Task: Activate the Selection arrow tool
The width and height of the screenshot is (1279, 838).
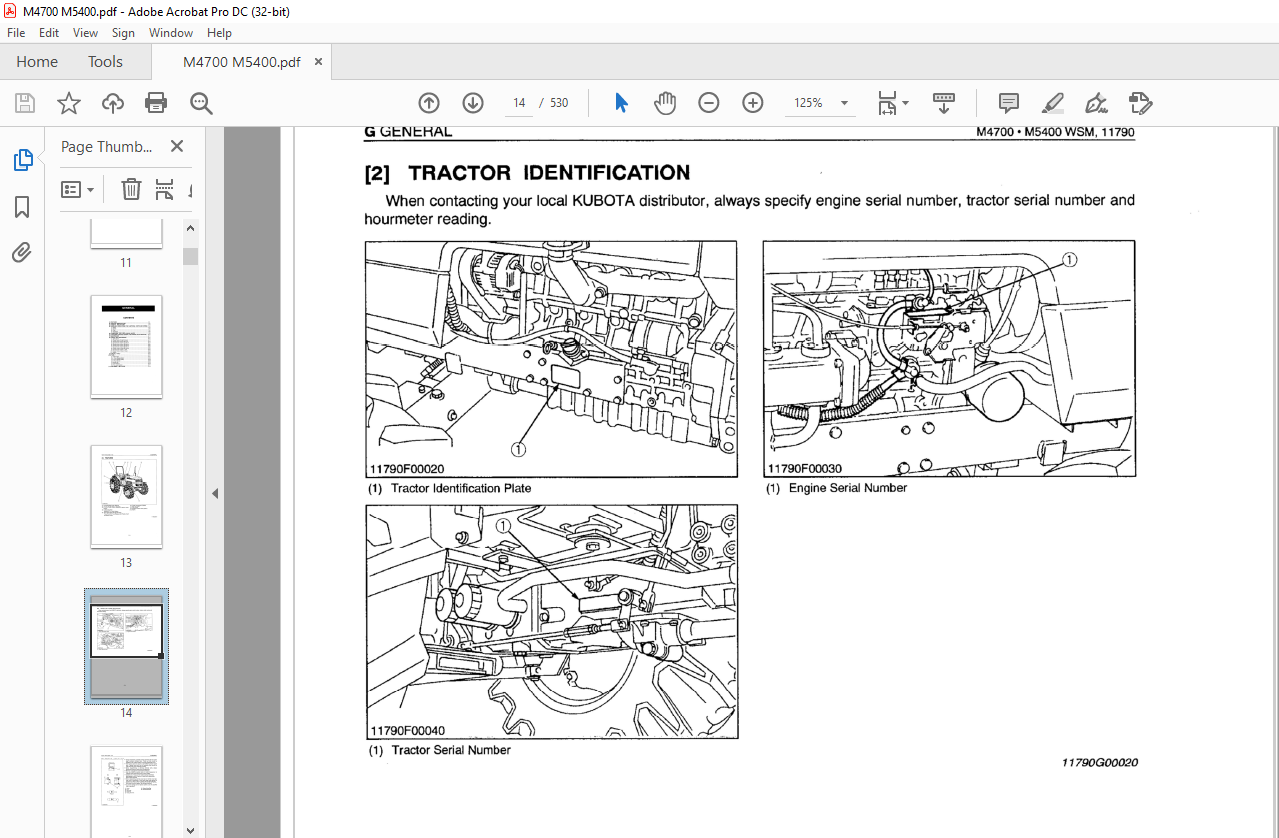Action: [621, 103]
